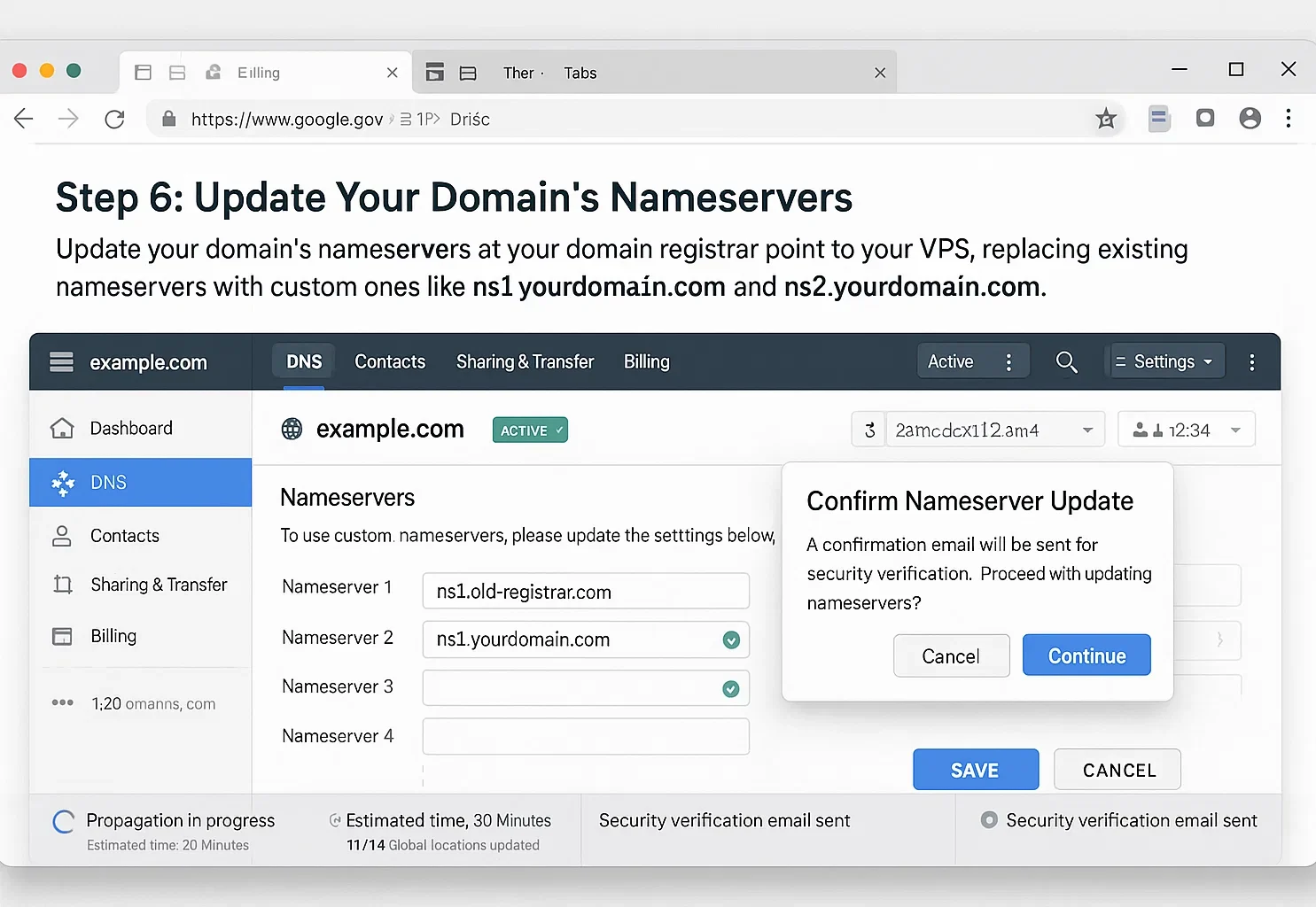Open the DNS section in the sidebar

coord(108,482)
